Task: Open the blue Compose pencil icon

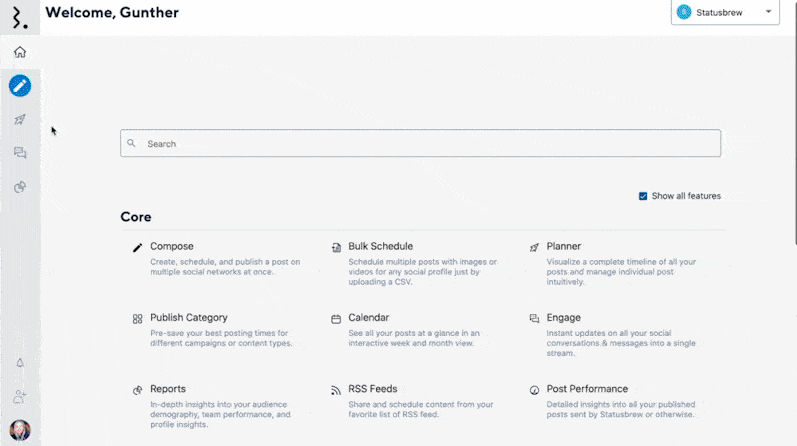Action: 20,86
